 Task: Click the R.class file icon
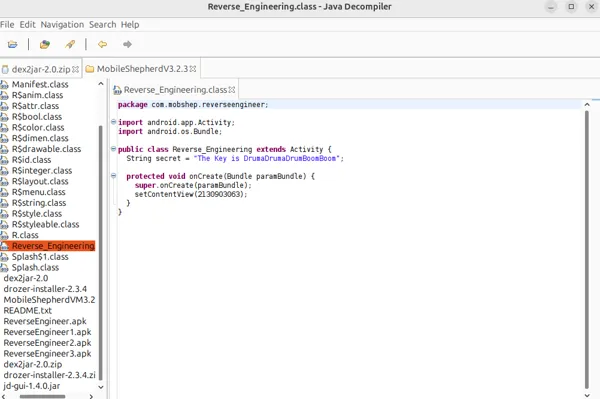pyautogui.click(x=5, y=235)
